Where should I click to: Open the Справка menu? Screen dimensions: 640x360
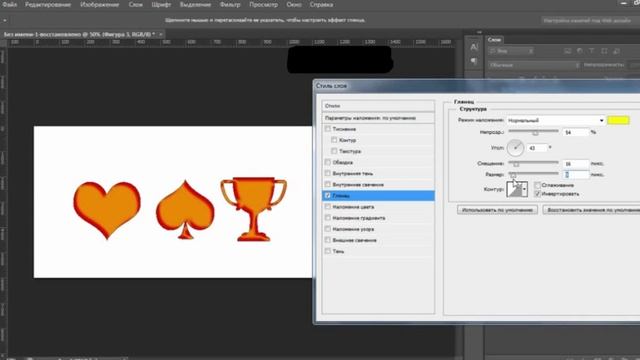click(321, 5)
